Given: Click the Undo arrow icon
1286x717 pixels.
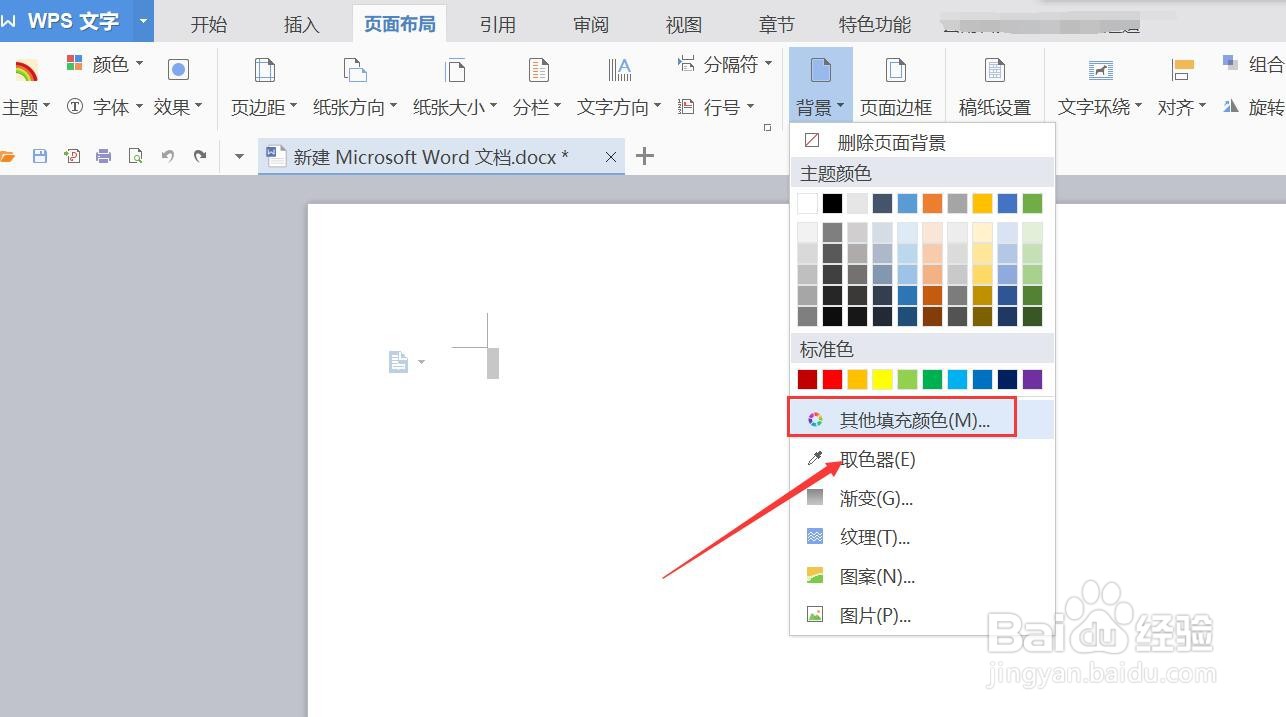Looking at the screenshot, I should 168,156.
